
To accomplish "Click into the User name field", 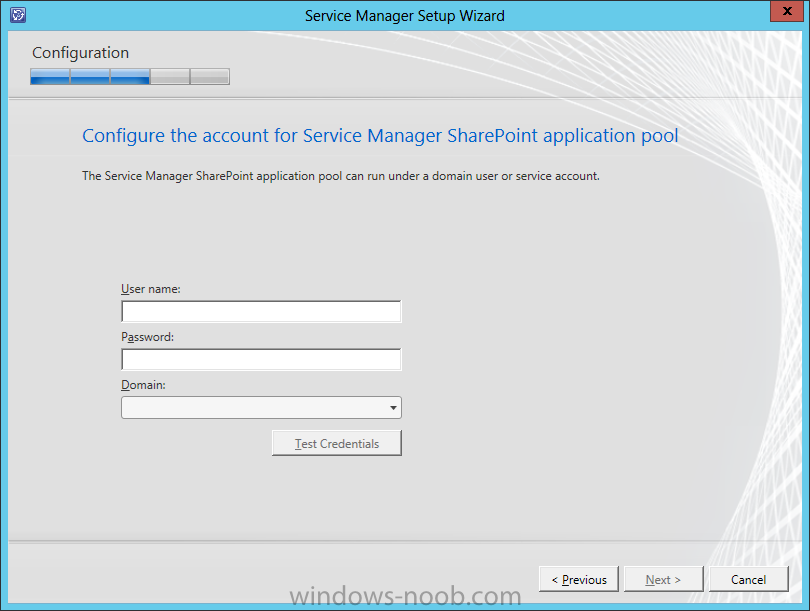I will tap(261, 311).
